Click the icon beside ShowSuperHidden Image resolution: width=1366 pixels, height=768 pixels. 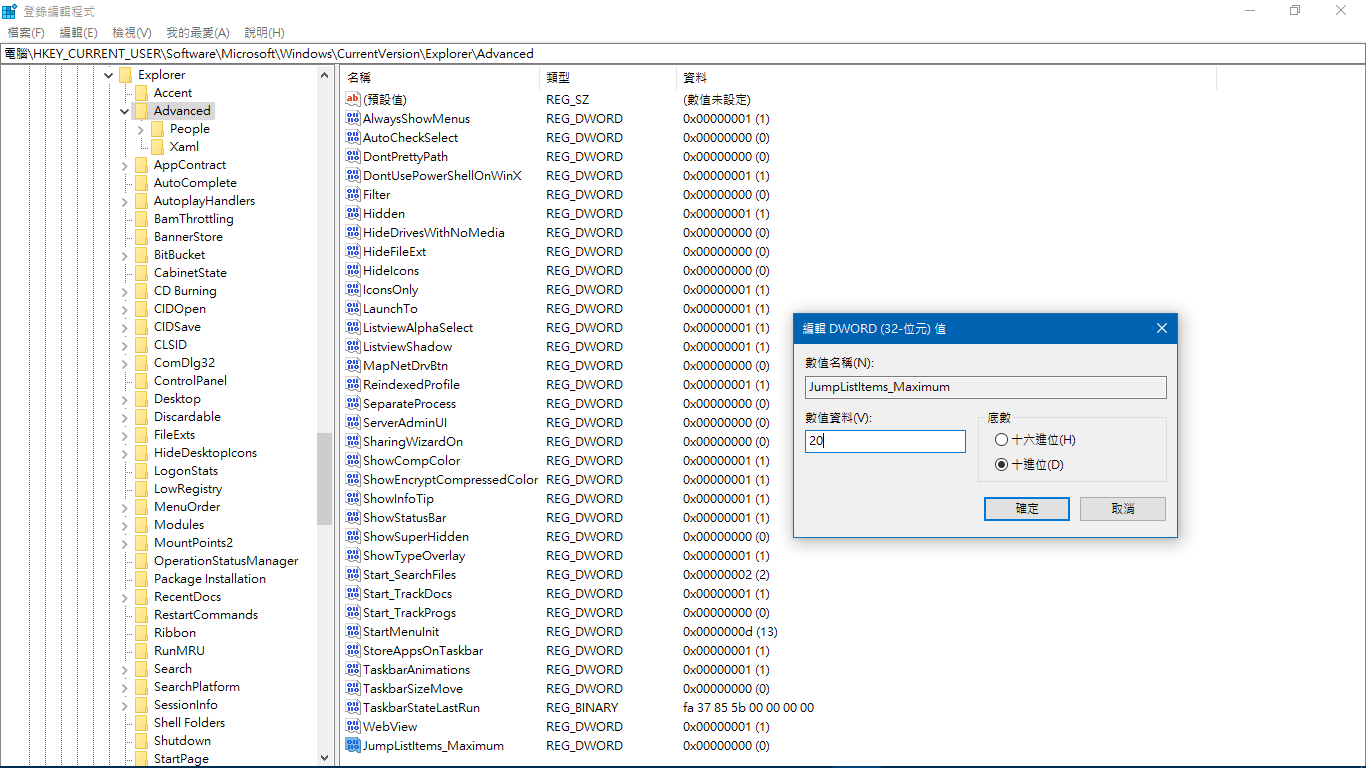click(x=352, y=536)
